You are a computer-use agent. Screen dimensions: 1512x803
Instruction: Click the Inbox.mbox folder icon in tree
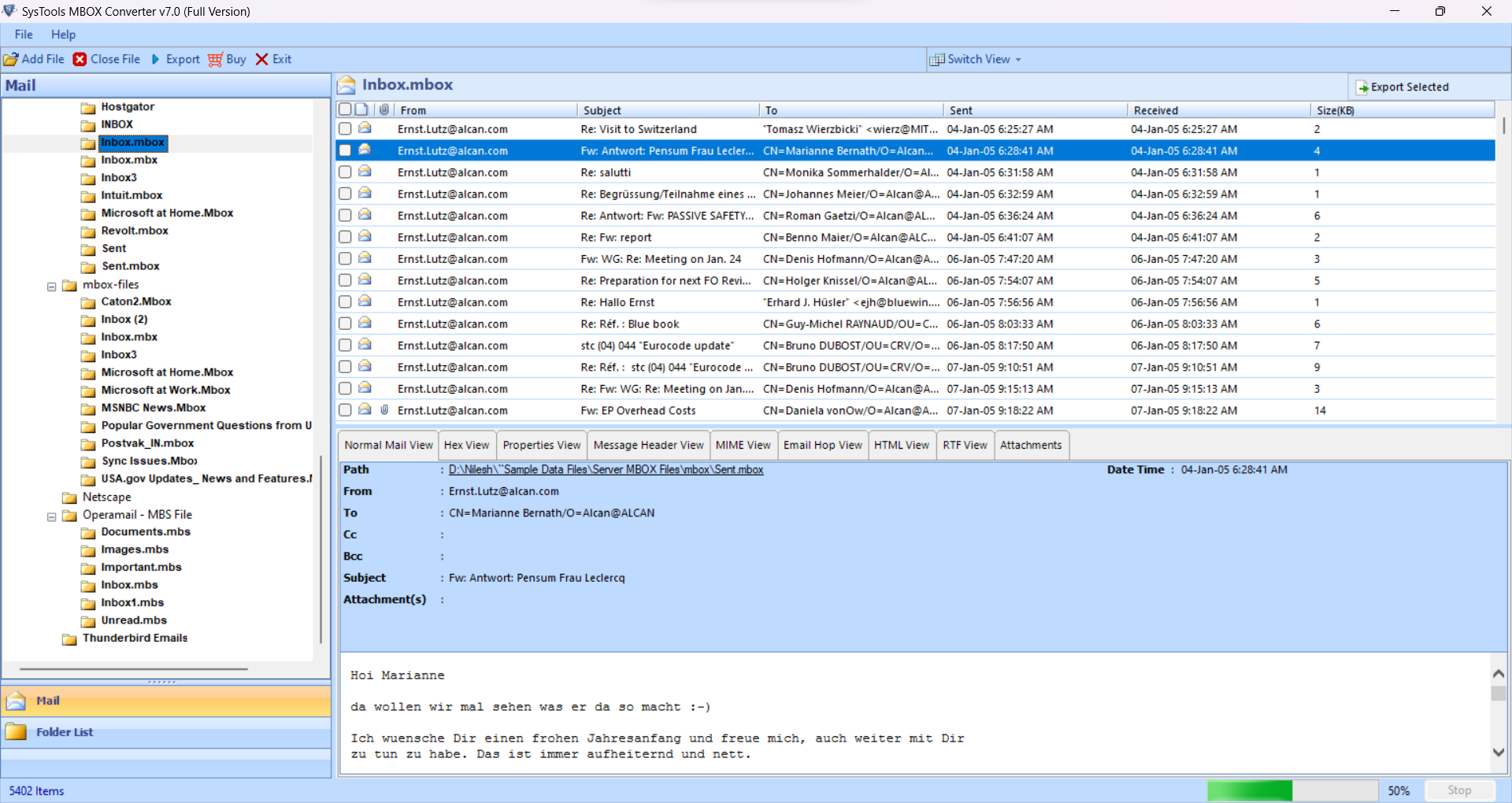(x=88, y=143)
